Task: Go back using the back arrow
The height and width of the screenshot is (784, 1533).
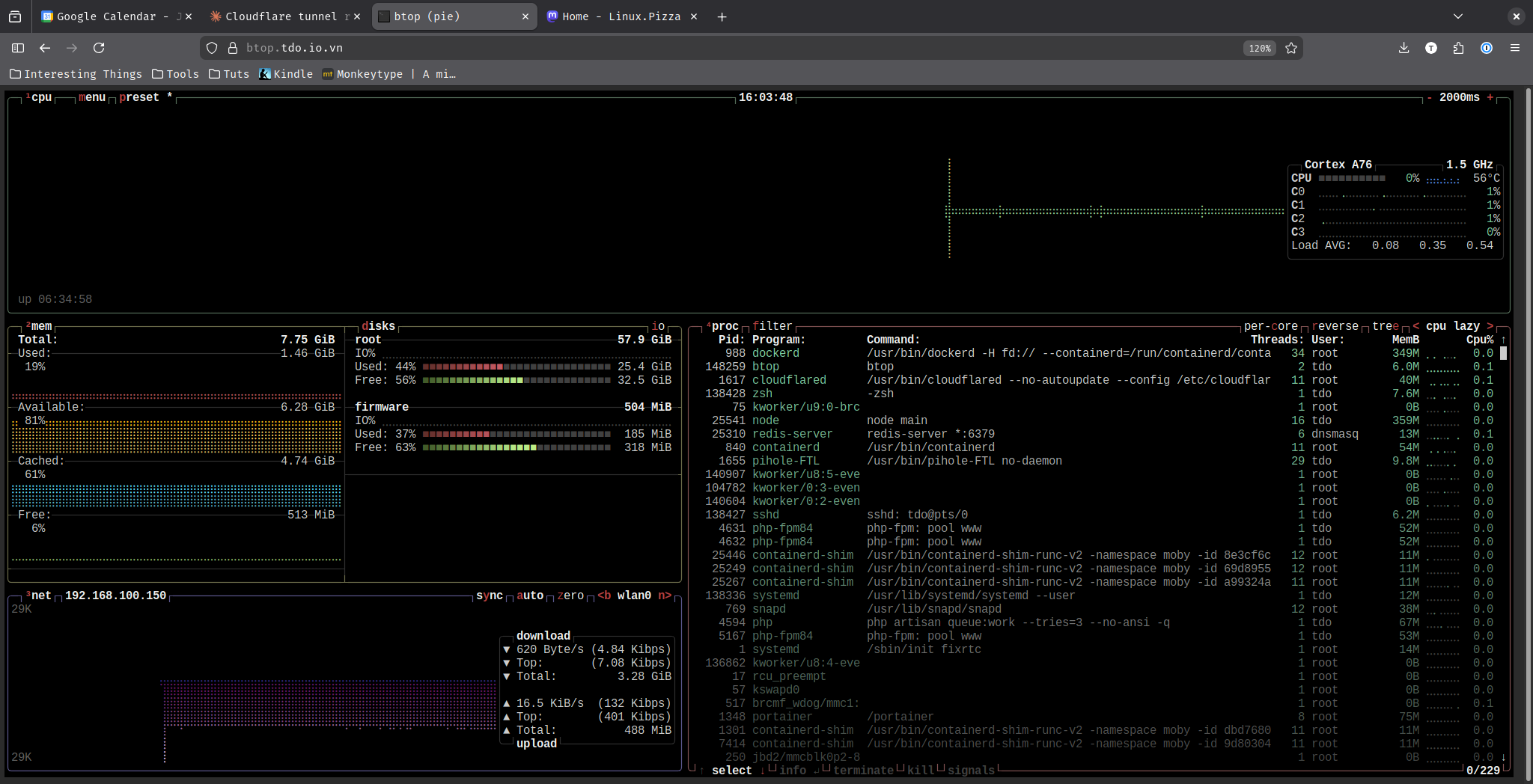Action: [45, 48]
